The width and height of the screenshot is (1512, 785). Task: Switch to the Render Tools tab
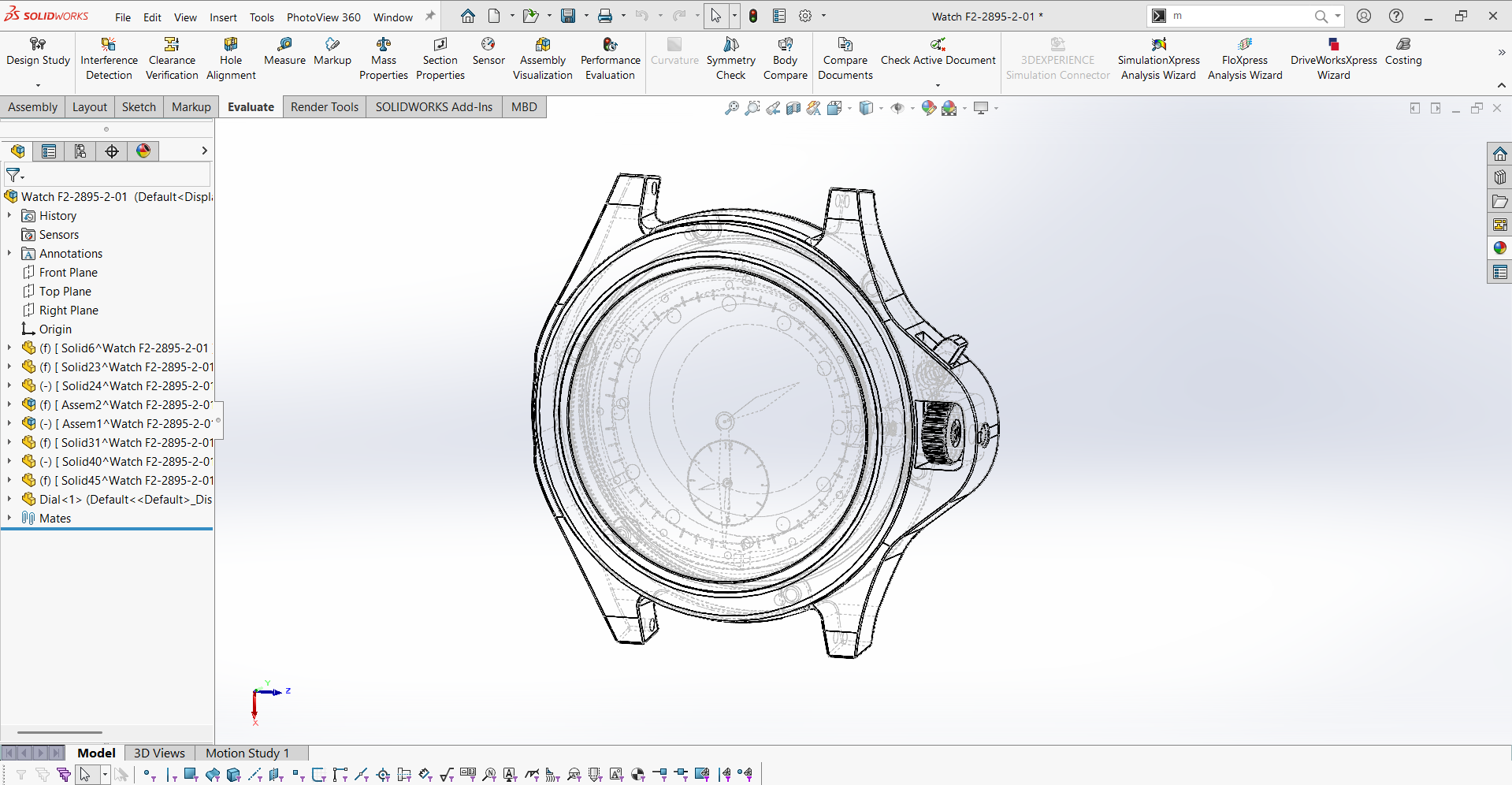pos(324,107)
